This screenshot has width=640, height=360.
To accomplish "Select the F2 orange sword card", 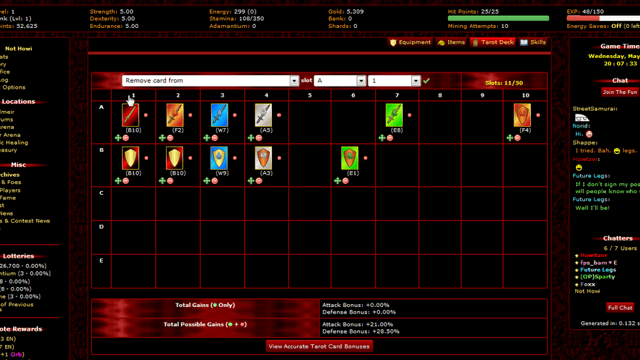I will point(175,115).
